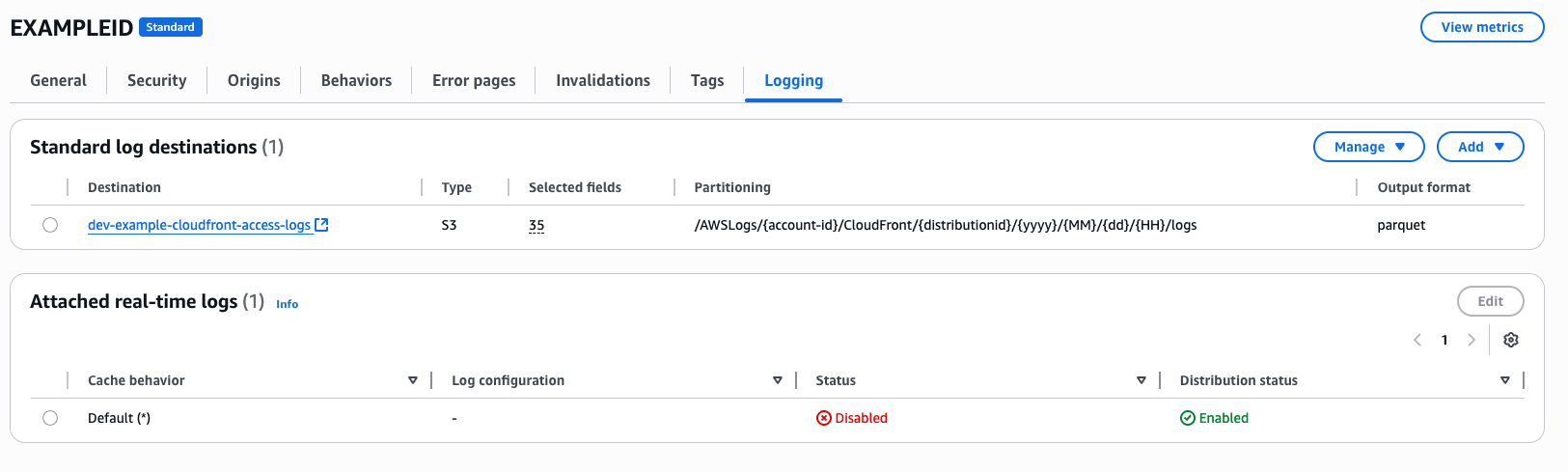Viewport: 1568px width, 472px height.
Task: Open the Manage dropdown menu
Action: (1368, 147)
